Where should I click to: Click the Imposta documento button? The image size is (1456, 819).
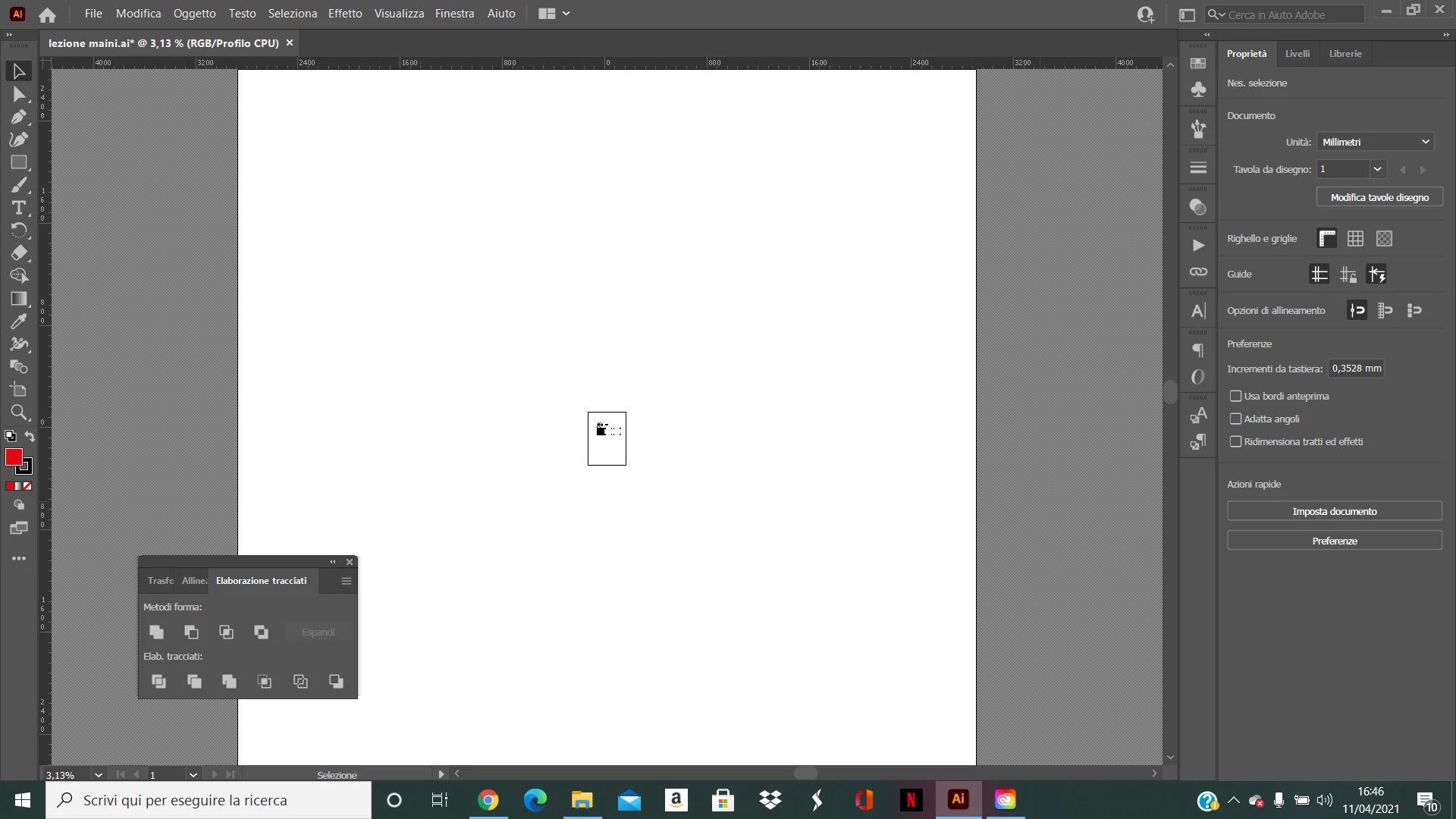pyautogui.click(x=1334, y=511)
